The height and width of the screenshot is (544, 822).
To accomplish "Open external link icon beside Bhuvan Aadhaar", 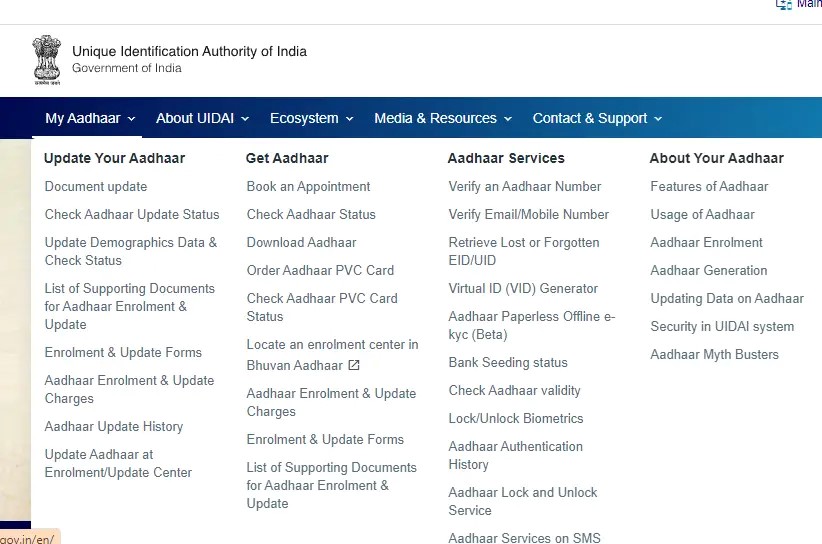I will (x=354, y=365).
